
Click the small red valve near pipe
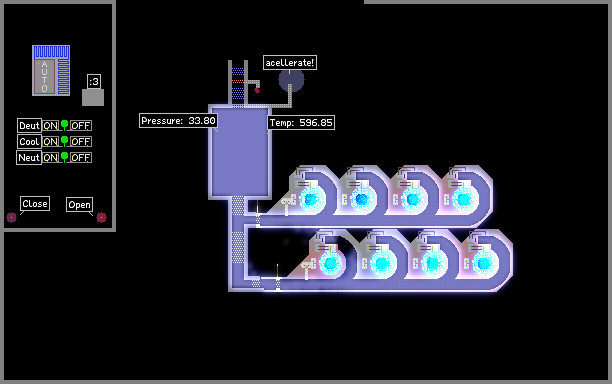(x=257, y=91)
